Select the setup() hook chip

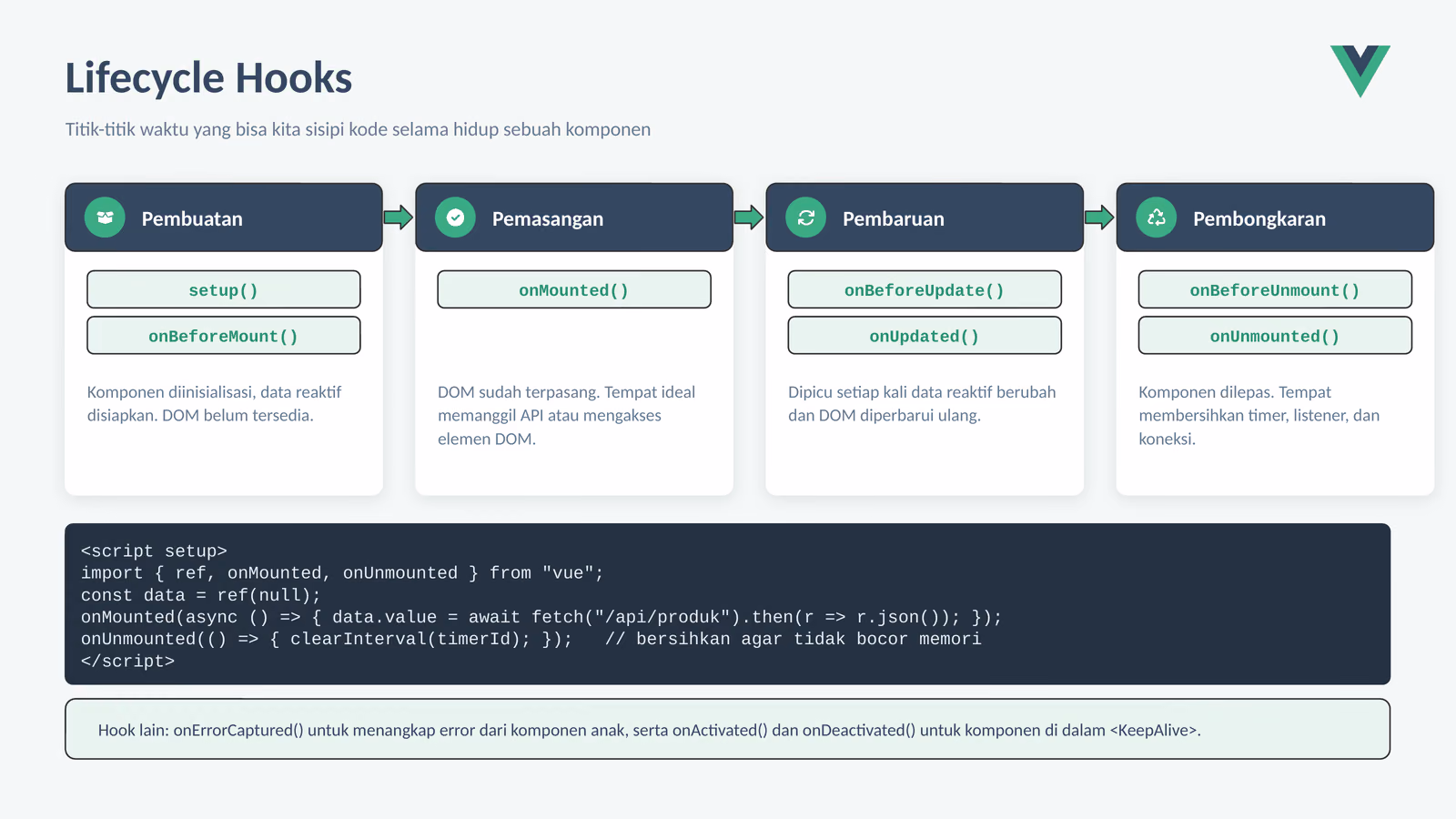click(x=224, y=289)
